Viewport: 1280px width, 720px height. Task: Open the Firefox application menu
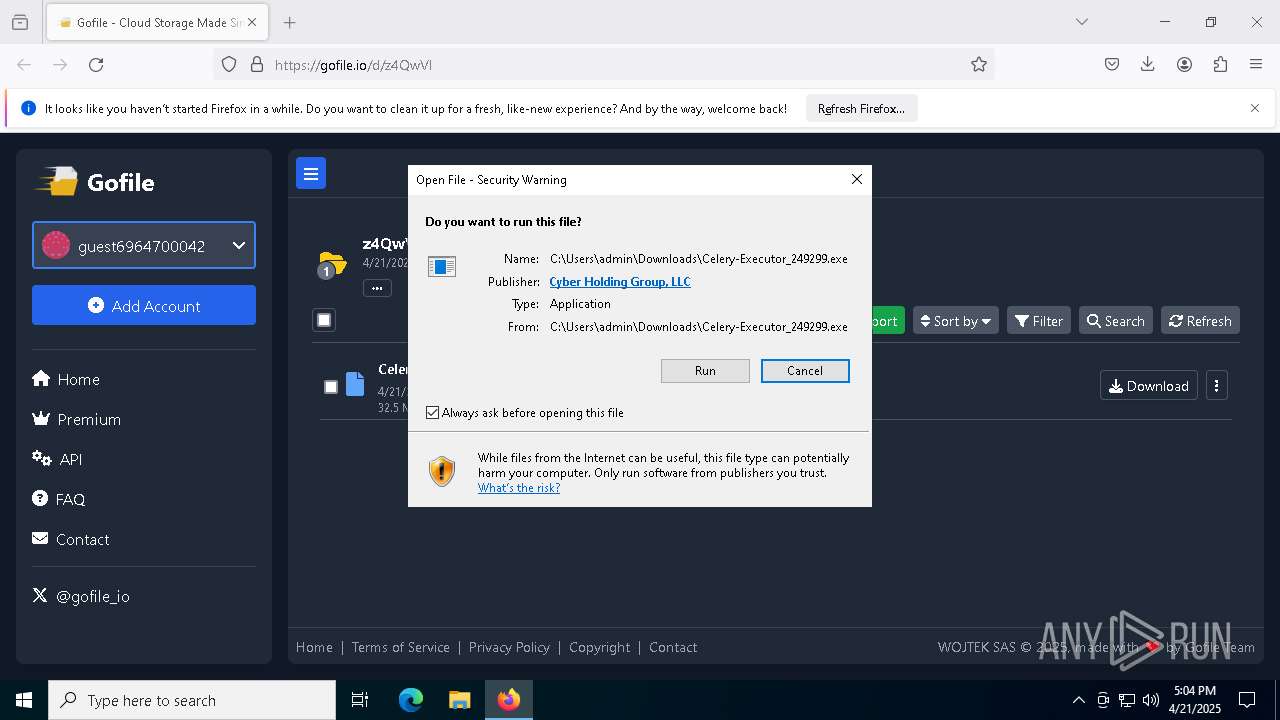1256,65
